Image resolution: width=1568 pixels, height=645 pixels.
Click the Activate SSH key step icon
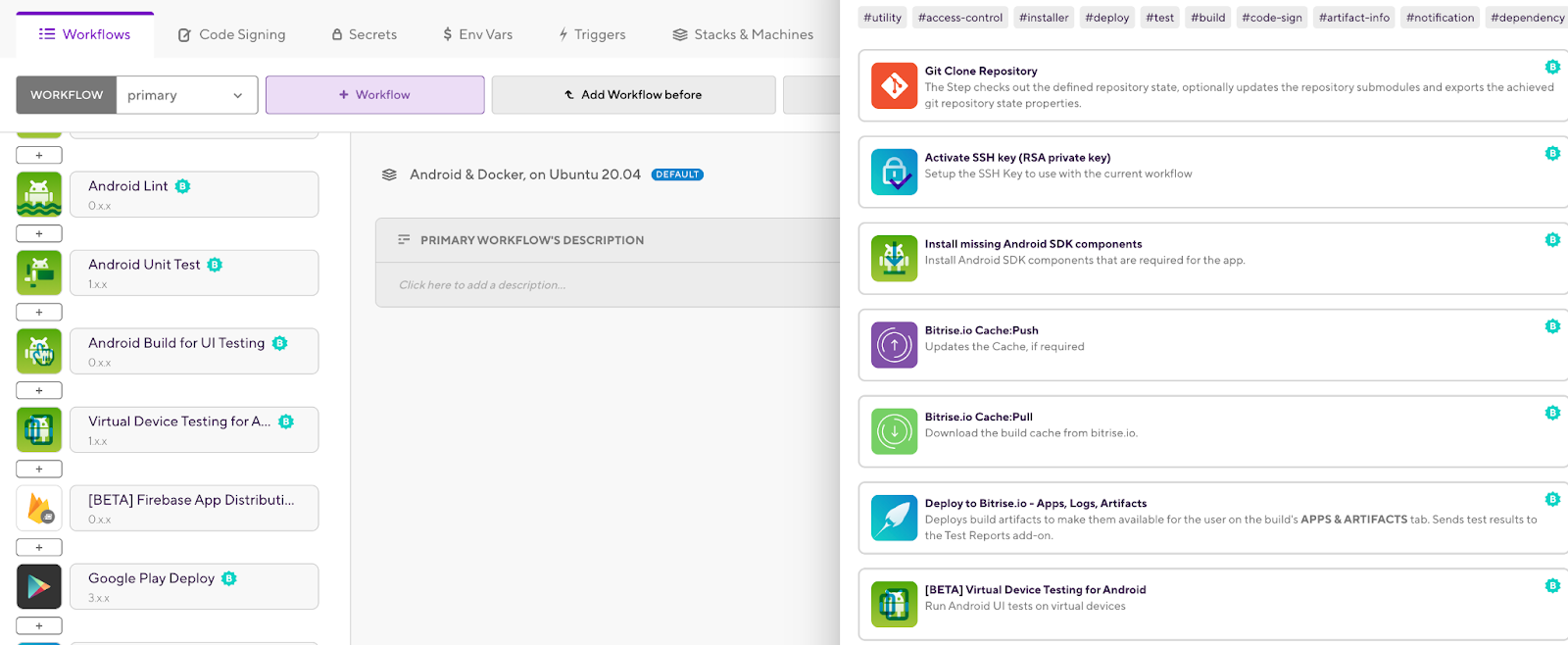click(x=894, y=172)
